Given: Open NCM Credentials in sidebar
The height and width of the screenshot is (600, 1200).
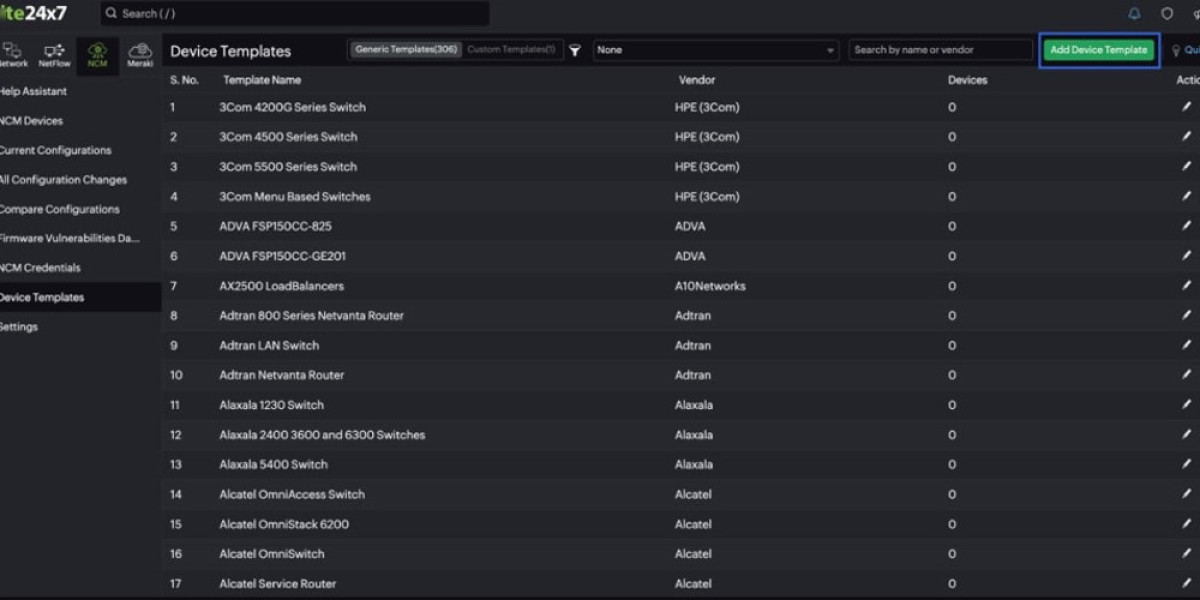Looking at the screenshot, I should click(40, 268).
